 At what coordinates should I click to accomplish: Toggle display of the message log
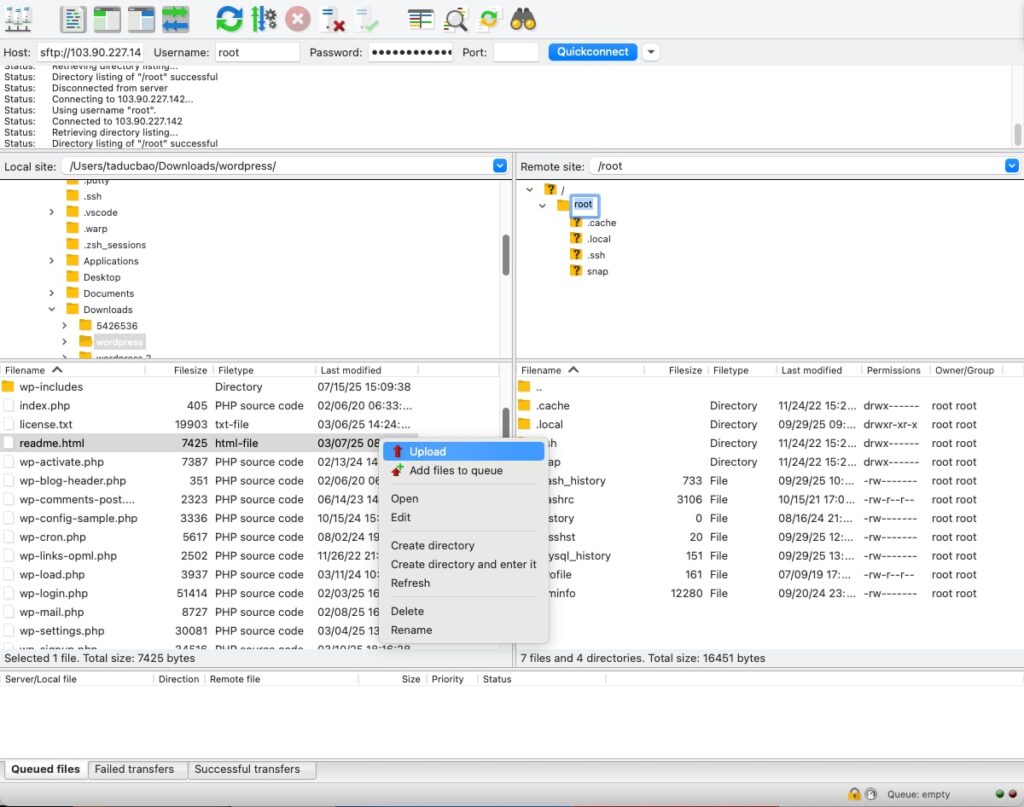click(x=72, y=18)
